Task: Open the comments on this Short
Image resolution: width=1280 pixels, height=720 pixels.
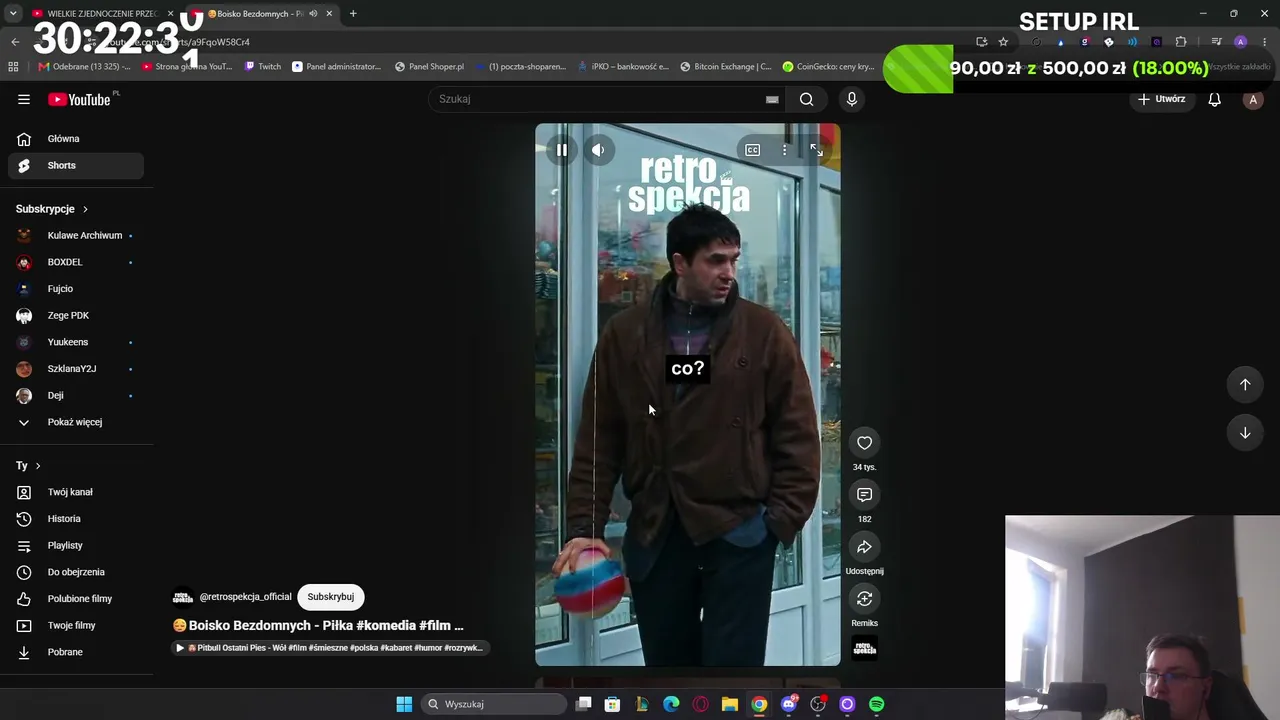Action: [865, 495]
